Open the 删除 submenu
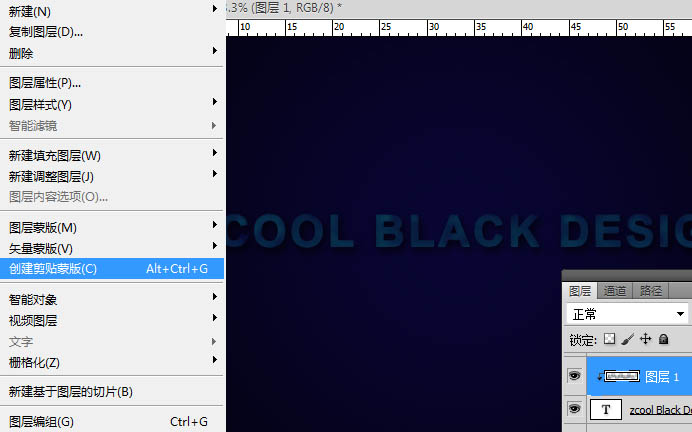The image size is (692, 432). click(112, 53)
